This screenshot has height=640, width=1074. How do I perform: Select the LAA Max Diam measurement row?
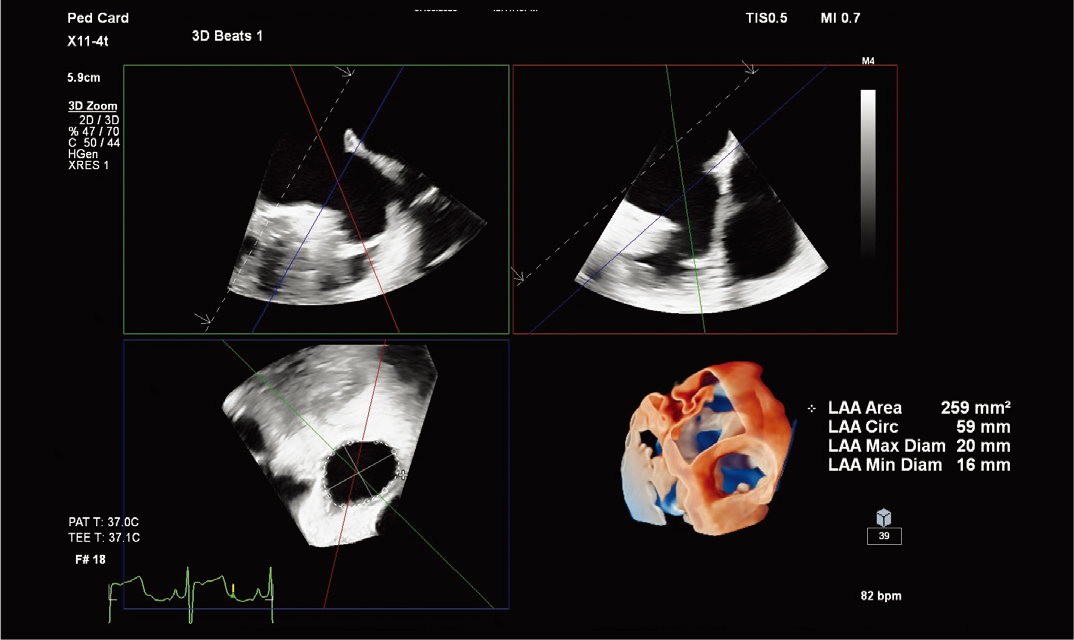pyautogui.click(x=918, y=446)
